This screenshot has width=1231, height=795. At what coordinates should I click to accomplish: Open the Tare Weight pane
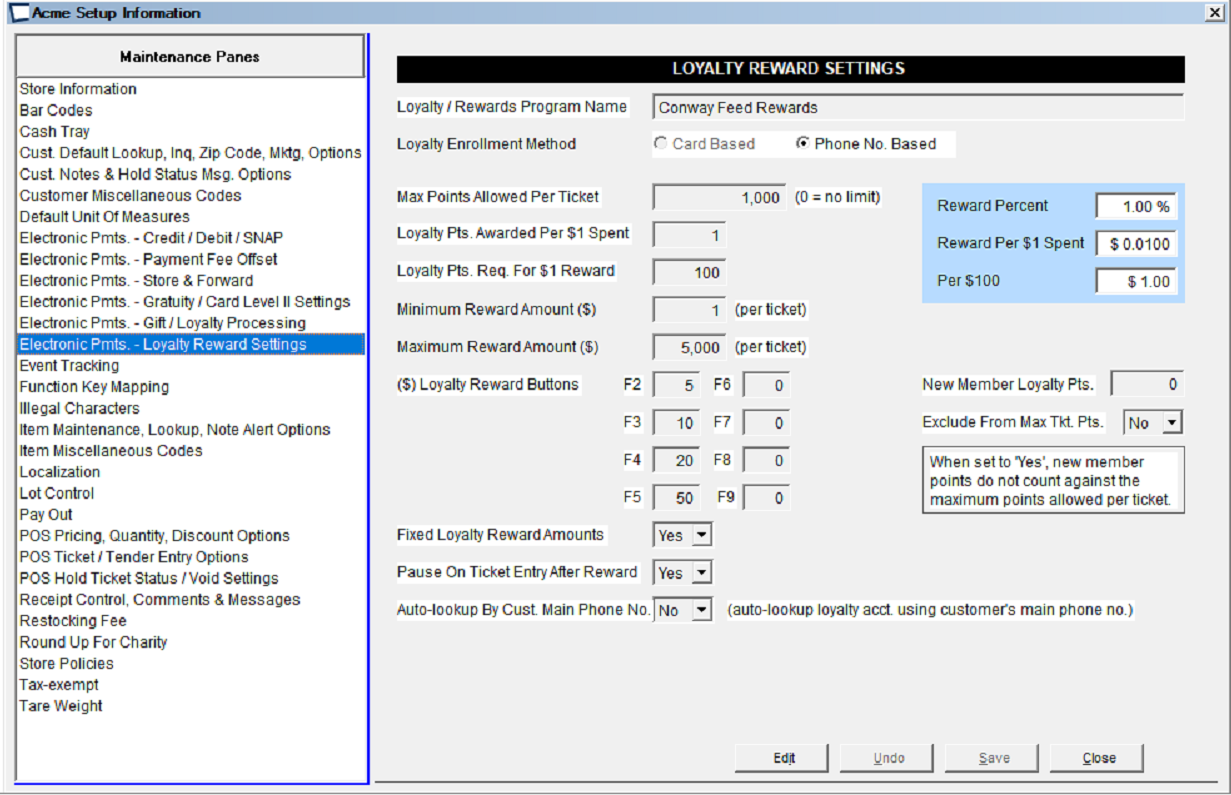pos(61,706)
